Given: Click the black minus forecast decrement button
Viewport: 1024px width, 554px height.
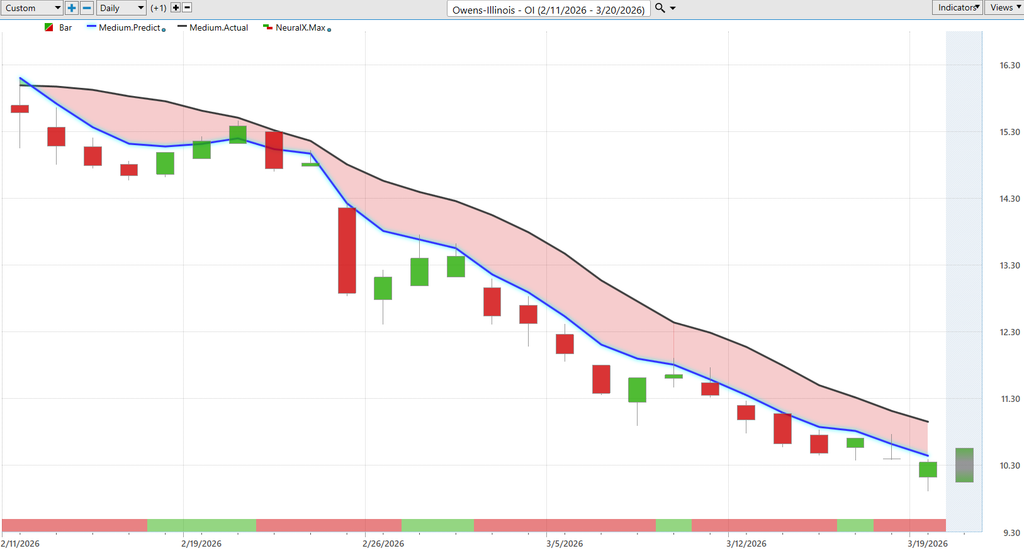Looking at the screenshot, I should pos(188,8).
